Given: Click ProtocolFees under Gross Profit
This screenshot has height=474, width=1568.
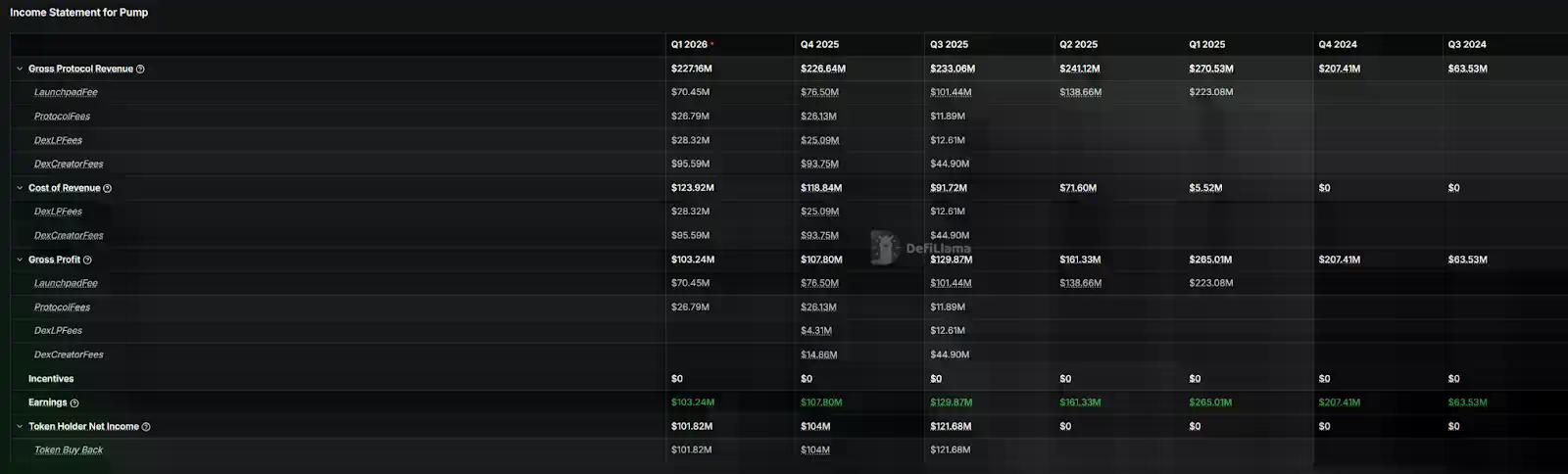Looking at the screenshot, I should tap(62, 308).
